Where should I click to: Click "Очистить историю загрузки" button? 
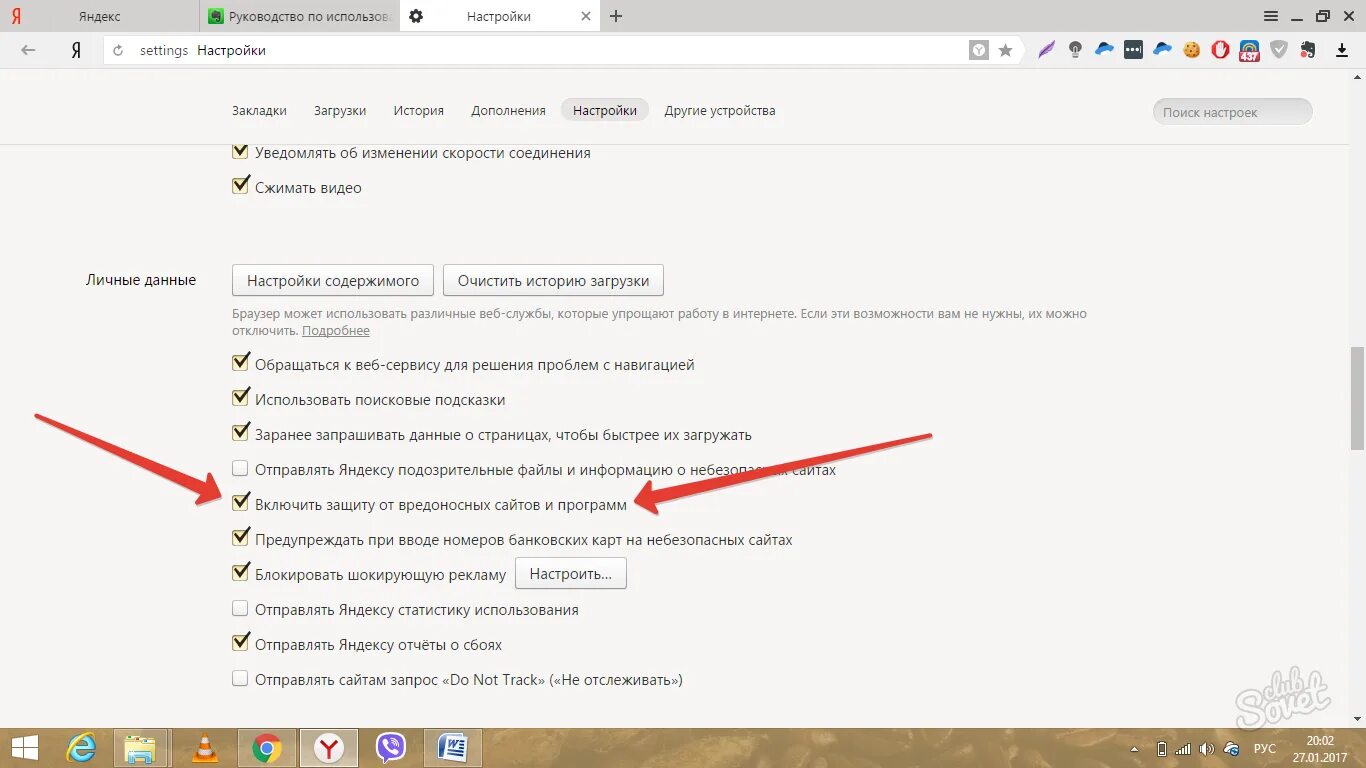point(553,281)
